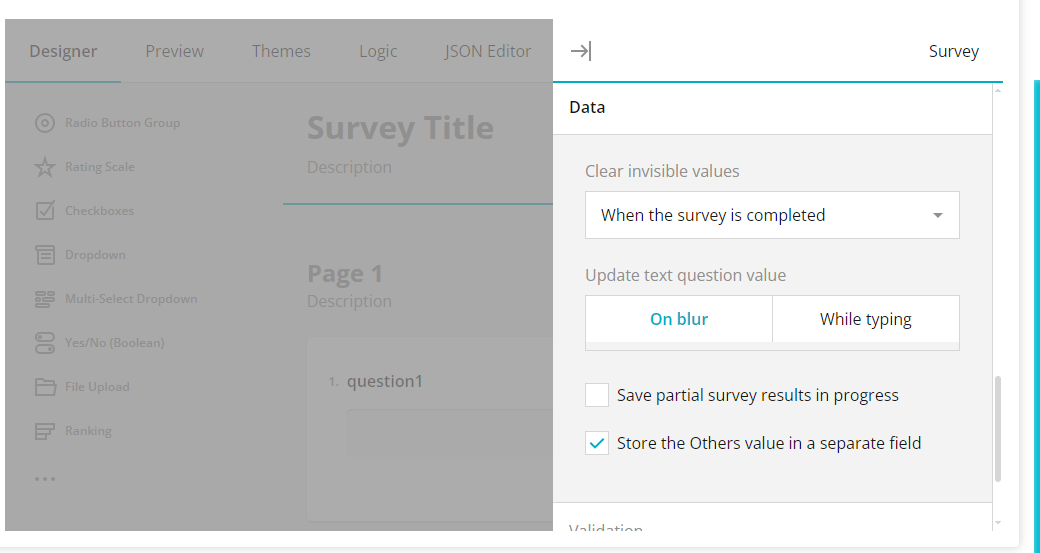Select the Multi-Select Dropdown icon
The image size is (1040, 553).
[x=44, y=299]
